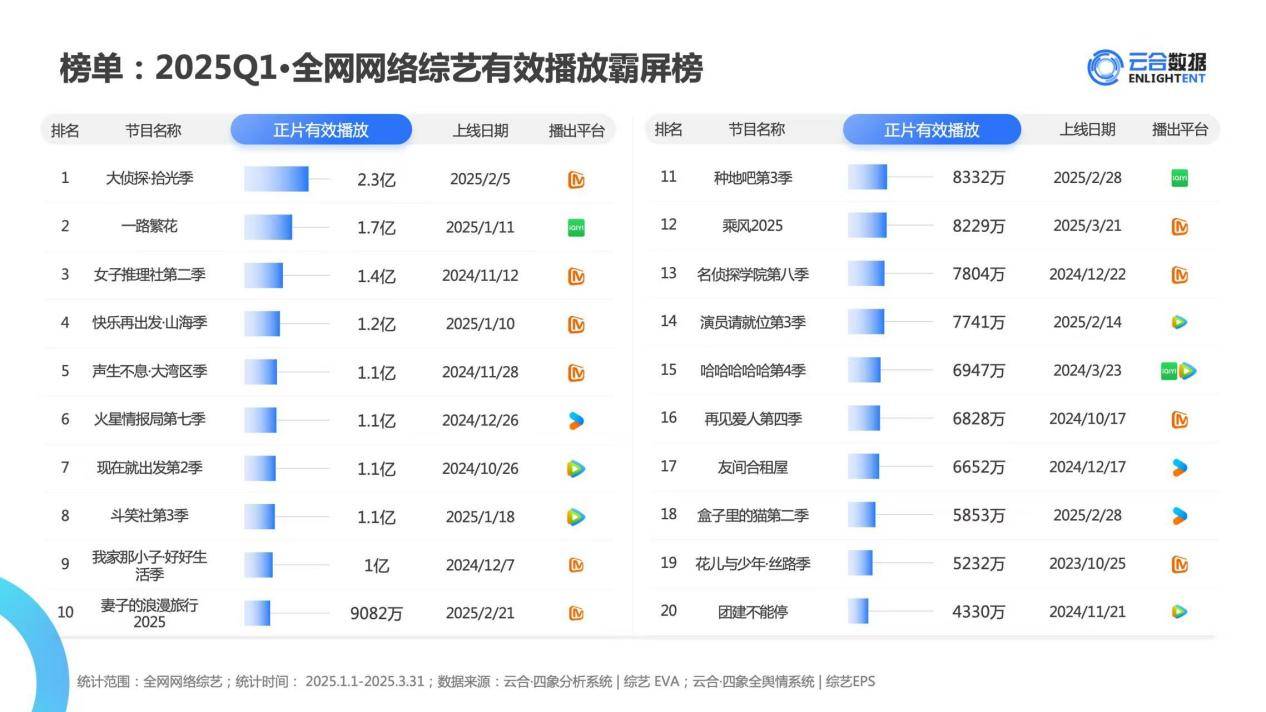
Task: Click the launch date 2024/11/12
Action: (x=480, y=275)
